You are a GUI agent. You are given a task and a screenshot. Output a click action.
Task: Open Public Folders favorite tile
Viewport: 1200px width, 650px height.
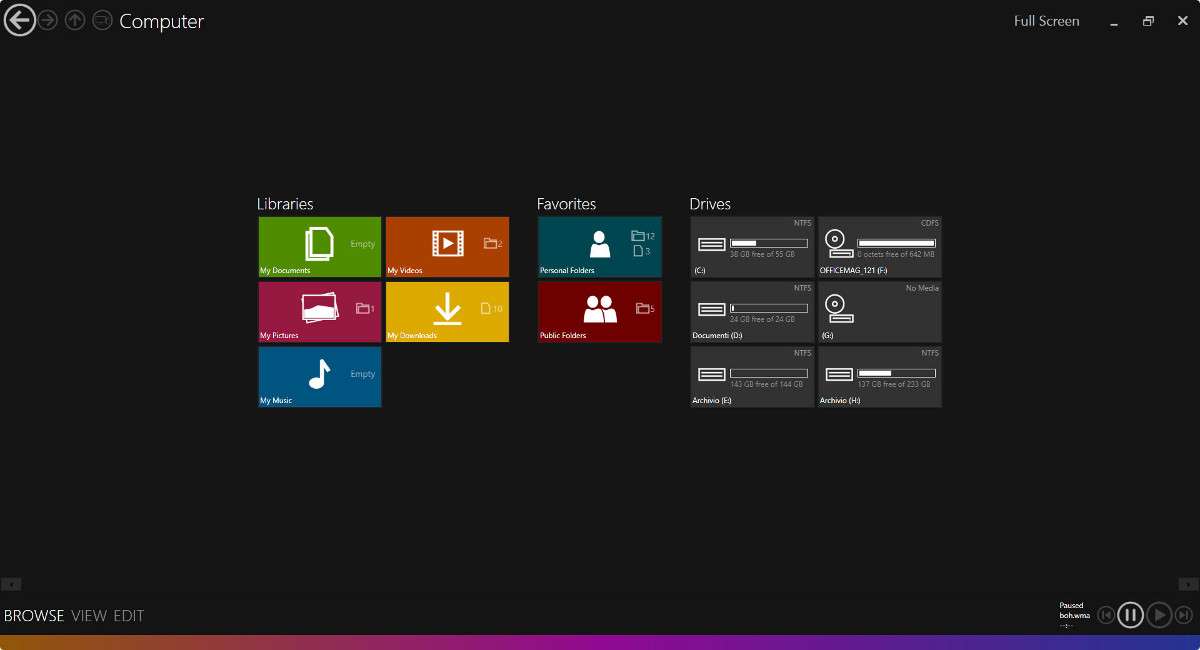[599, 312]
